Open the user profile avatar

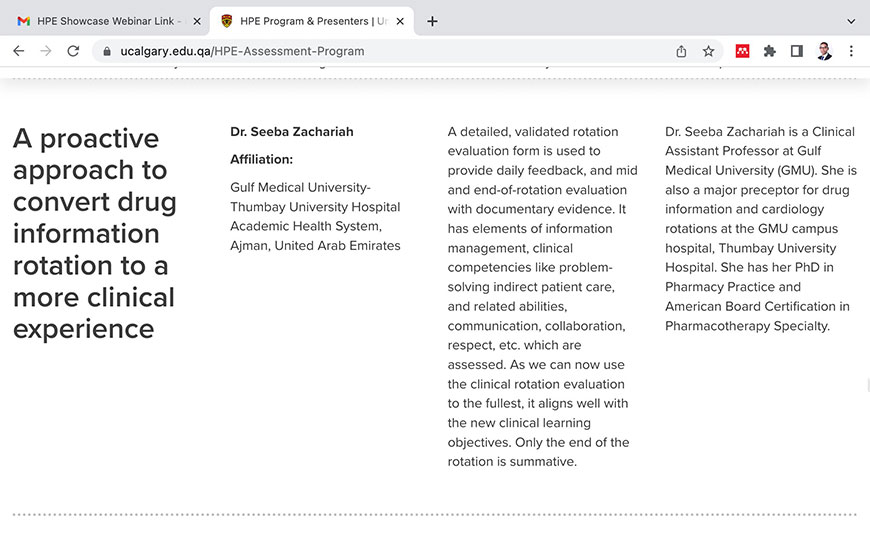(x=825, y=51)
